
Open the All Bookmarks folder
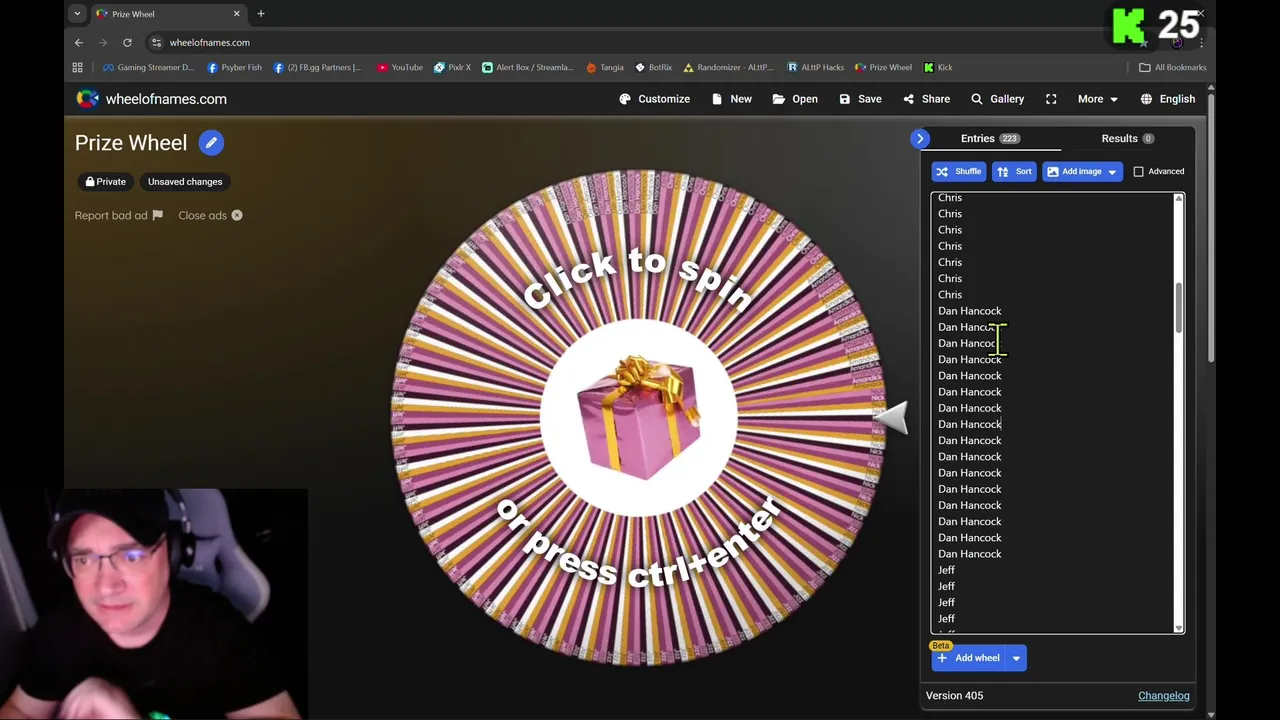pyautogui.click(x=1173, y=68)
